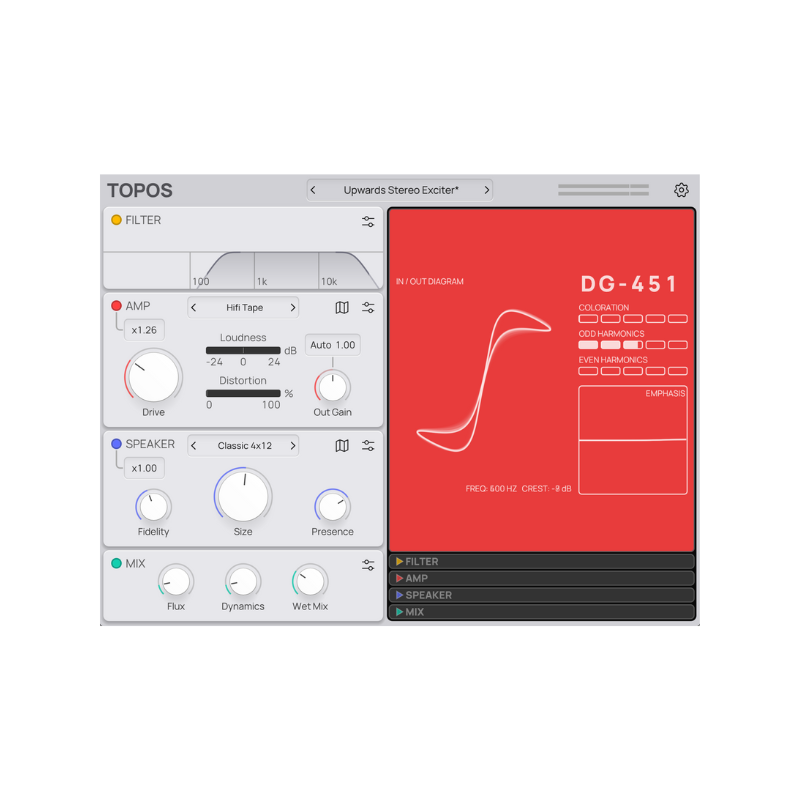The height and width of the screenshot is (800, 800).
Task: Open the Hifi Tape amp model selector
Action: [243, 307]
